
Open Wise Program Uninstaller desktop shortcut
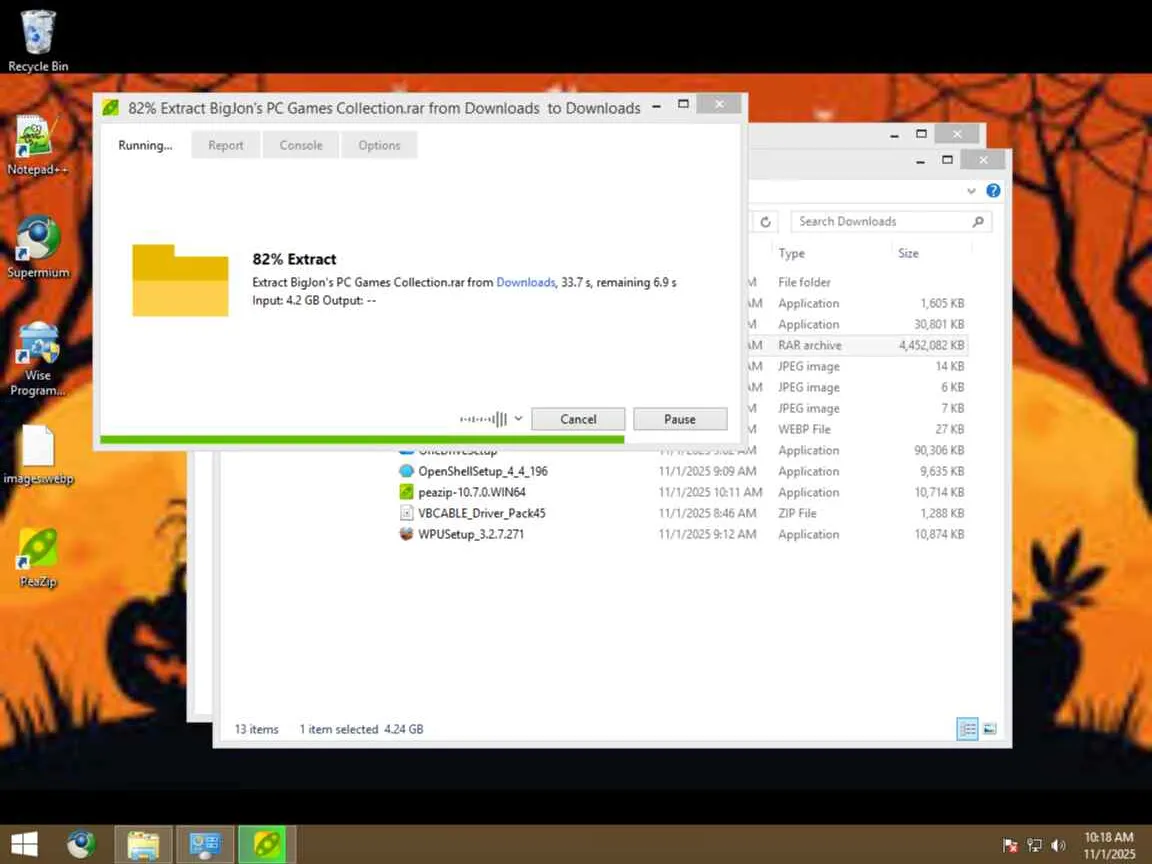coord(37,359)
